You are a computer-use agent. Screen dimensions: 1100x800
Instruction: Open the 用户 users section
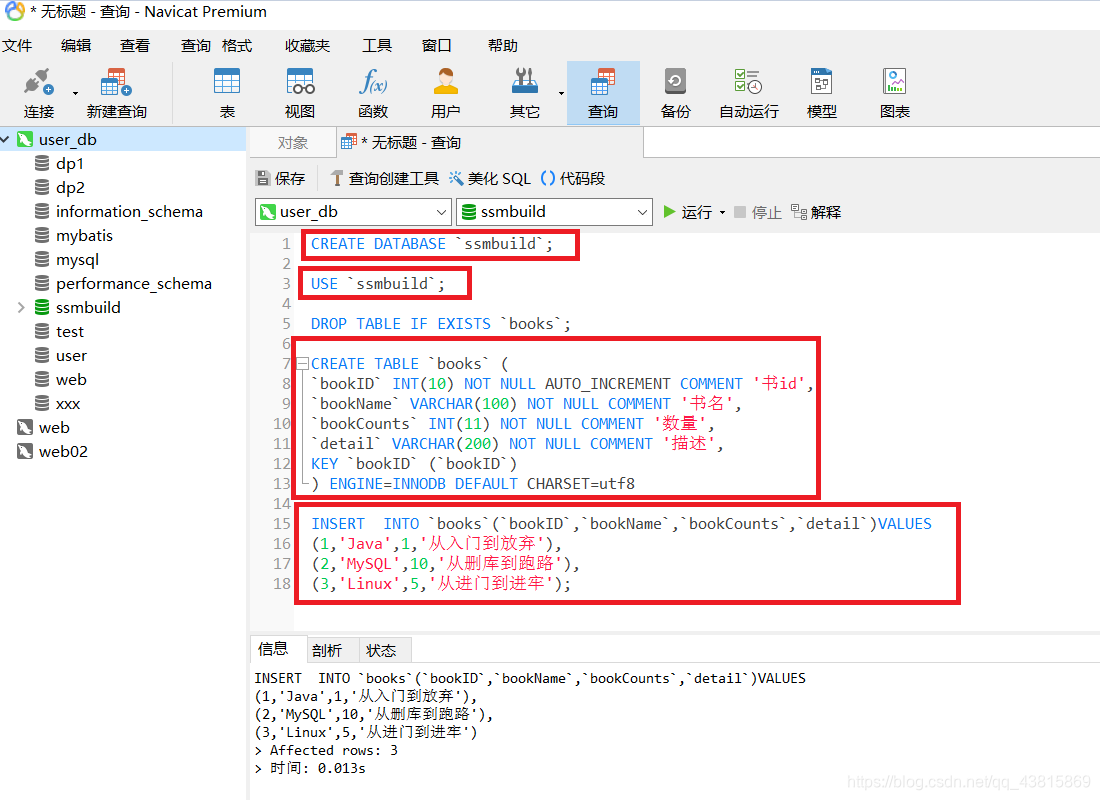[x=445, y=93]
